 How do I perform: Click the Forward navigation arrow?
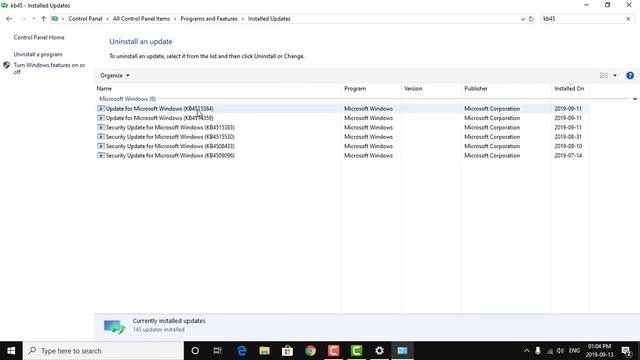coord(23,19)
